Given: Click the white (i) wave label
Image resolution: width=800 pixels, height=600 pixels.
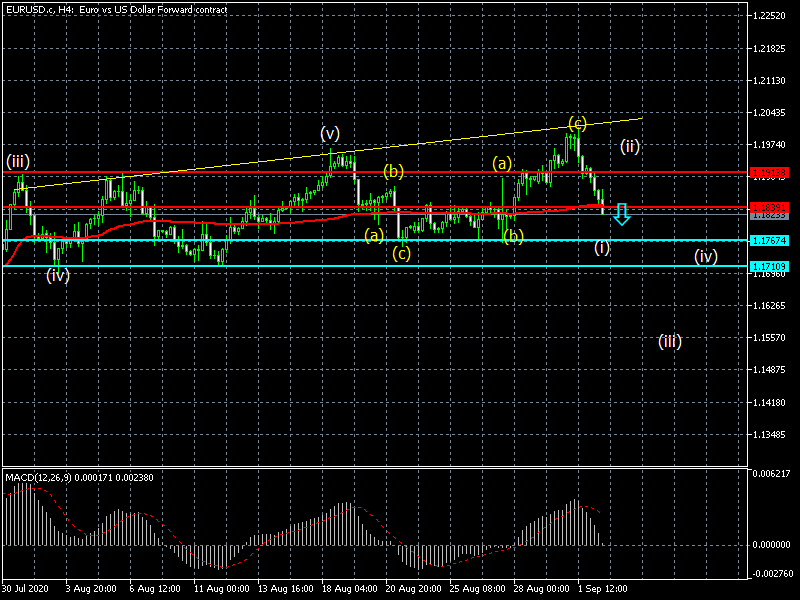Looking at the screenshot, I should tap(601, 247).
